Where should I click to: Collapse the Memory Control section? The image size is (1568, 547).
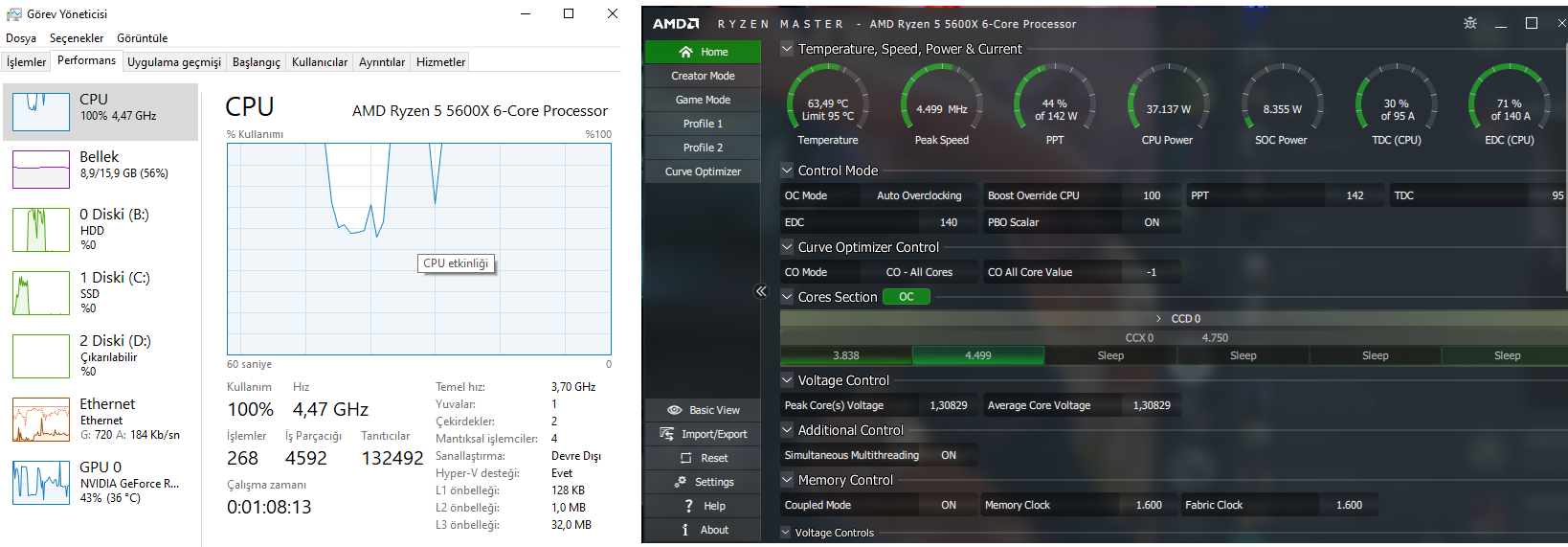(787, 480)
